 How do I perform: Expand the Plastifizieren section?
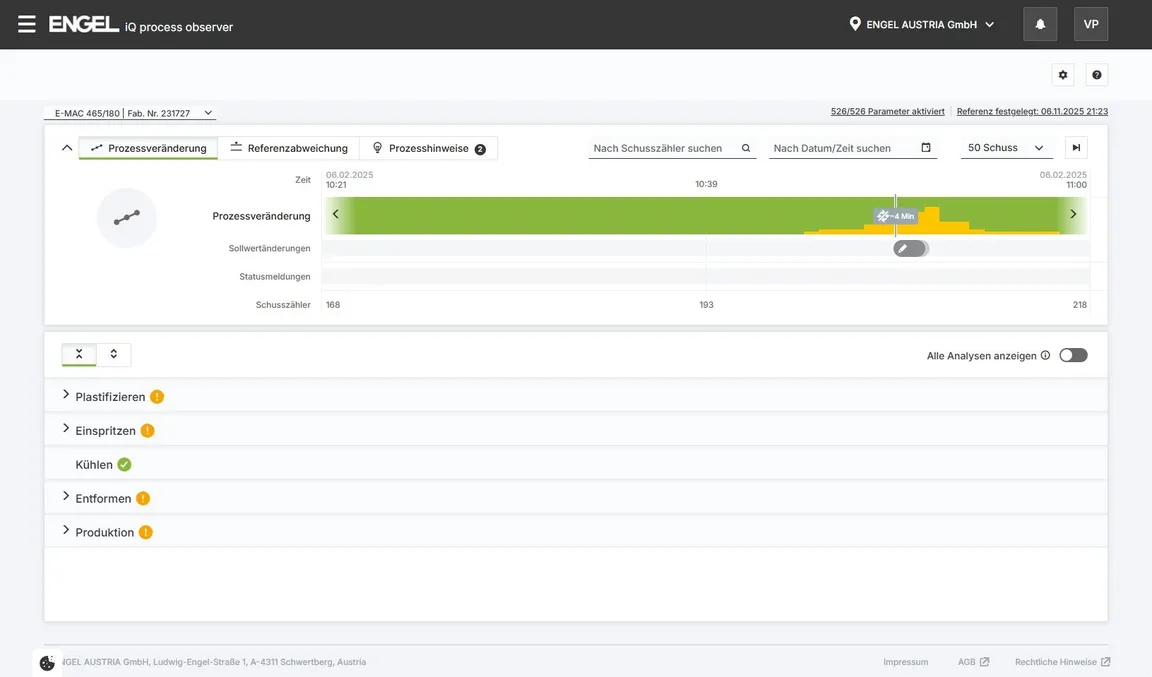pos(66,396)
